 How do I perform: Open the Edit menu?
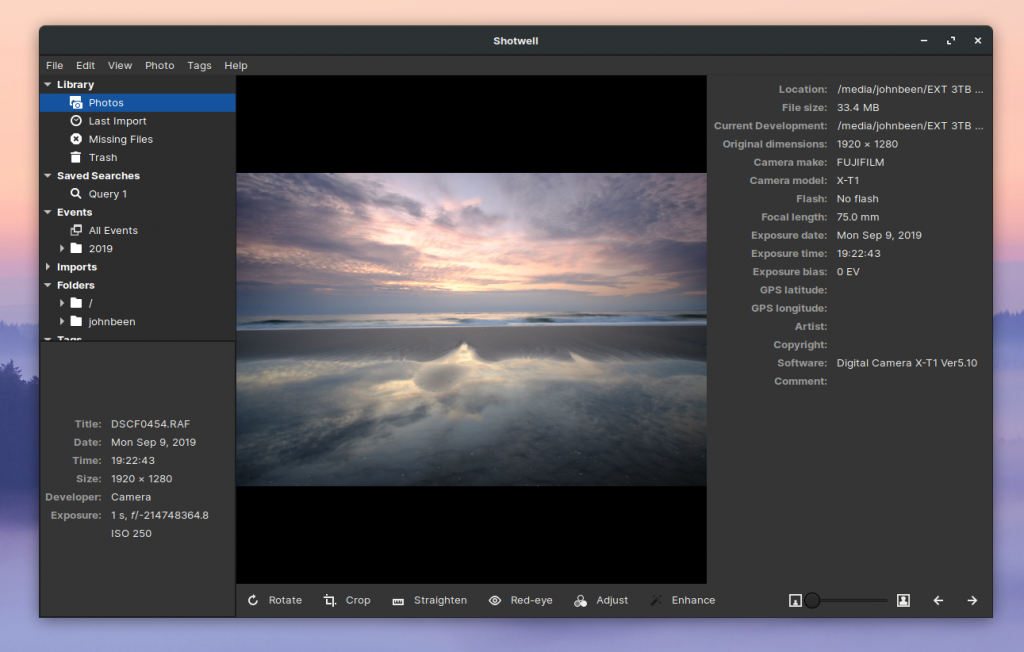85,65
